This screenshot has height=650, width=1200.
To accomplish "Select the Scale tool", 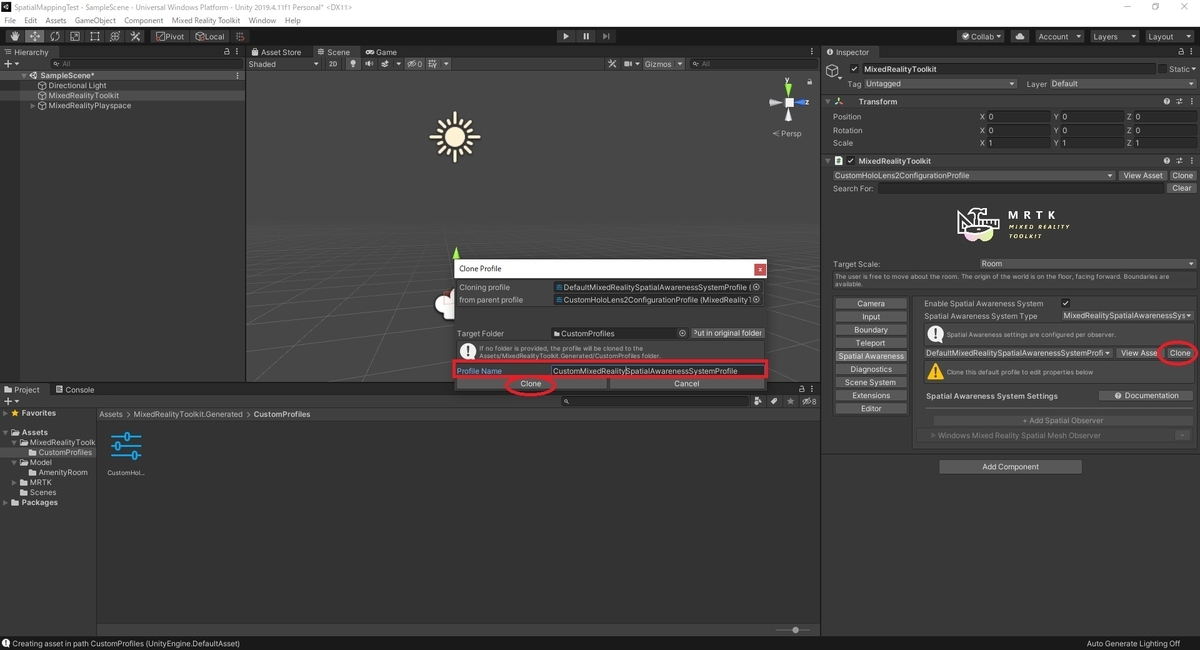I will (74, 36).
